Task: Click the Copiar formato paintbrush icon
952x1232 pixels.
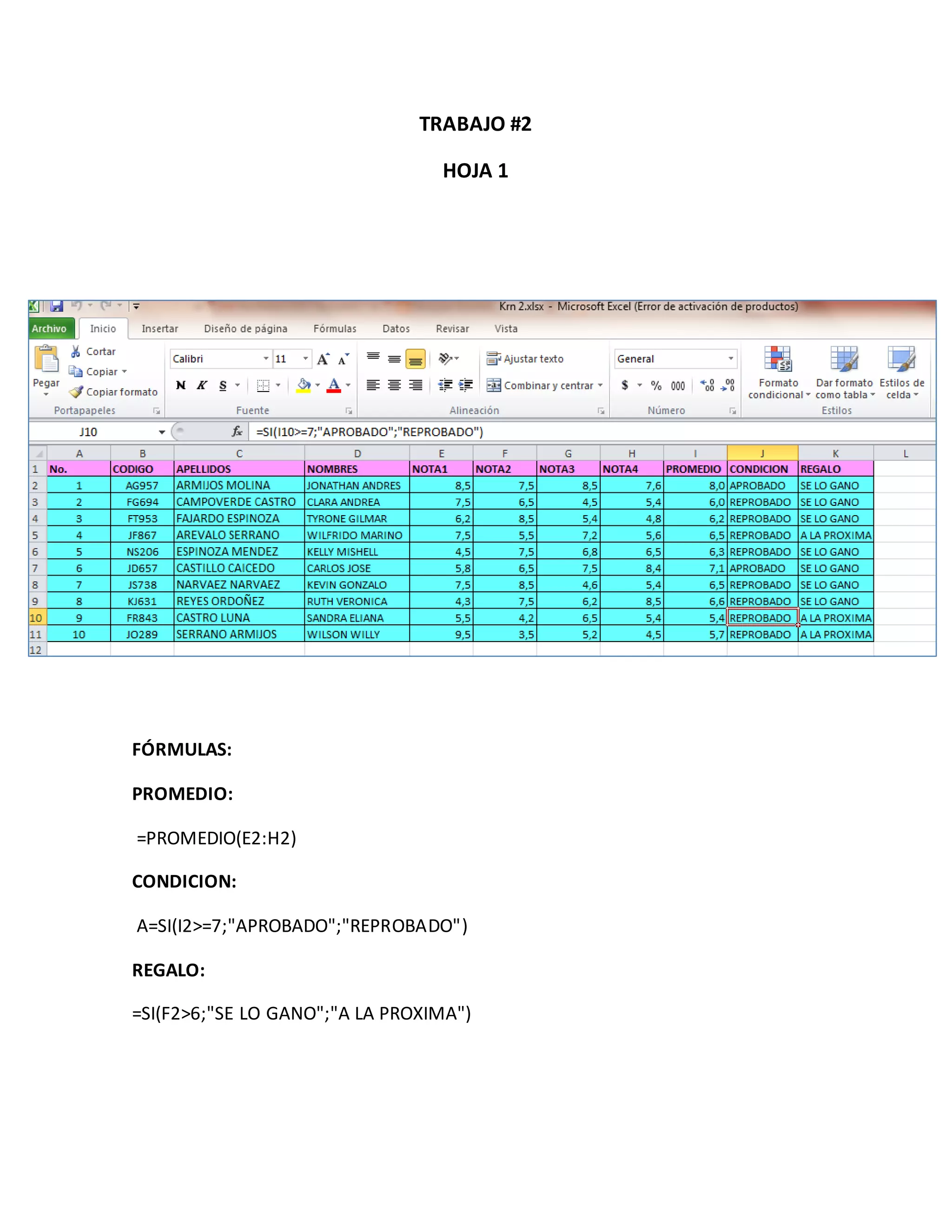Action: click(x=76, y=391)
